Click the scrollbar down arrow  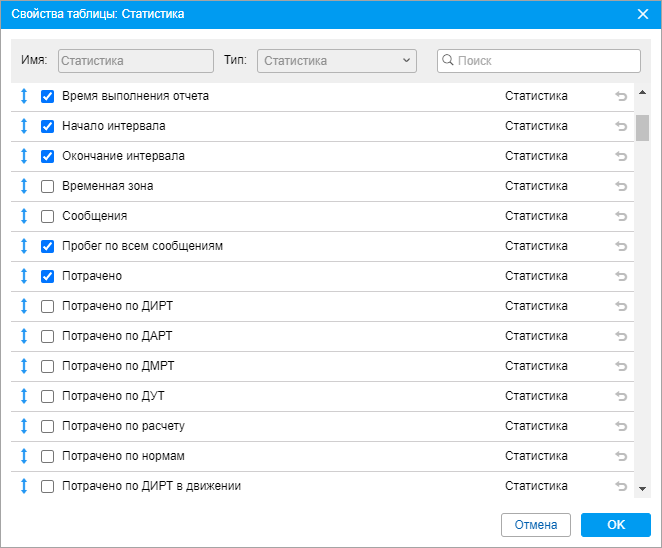[x=642, y=489]
